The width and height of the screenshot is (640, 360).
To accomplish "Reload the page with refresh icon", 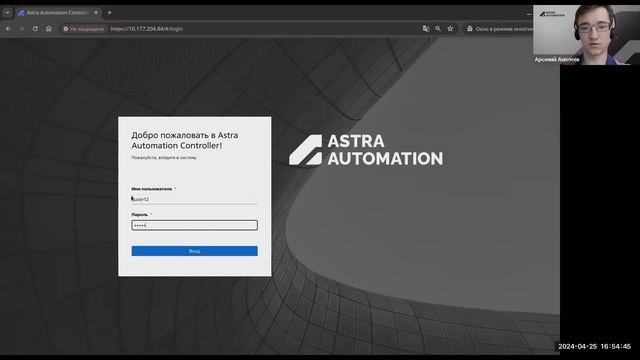I will [36, 29].
